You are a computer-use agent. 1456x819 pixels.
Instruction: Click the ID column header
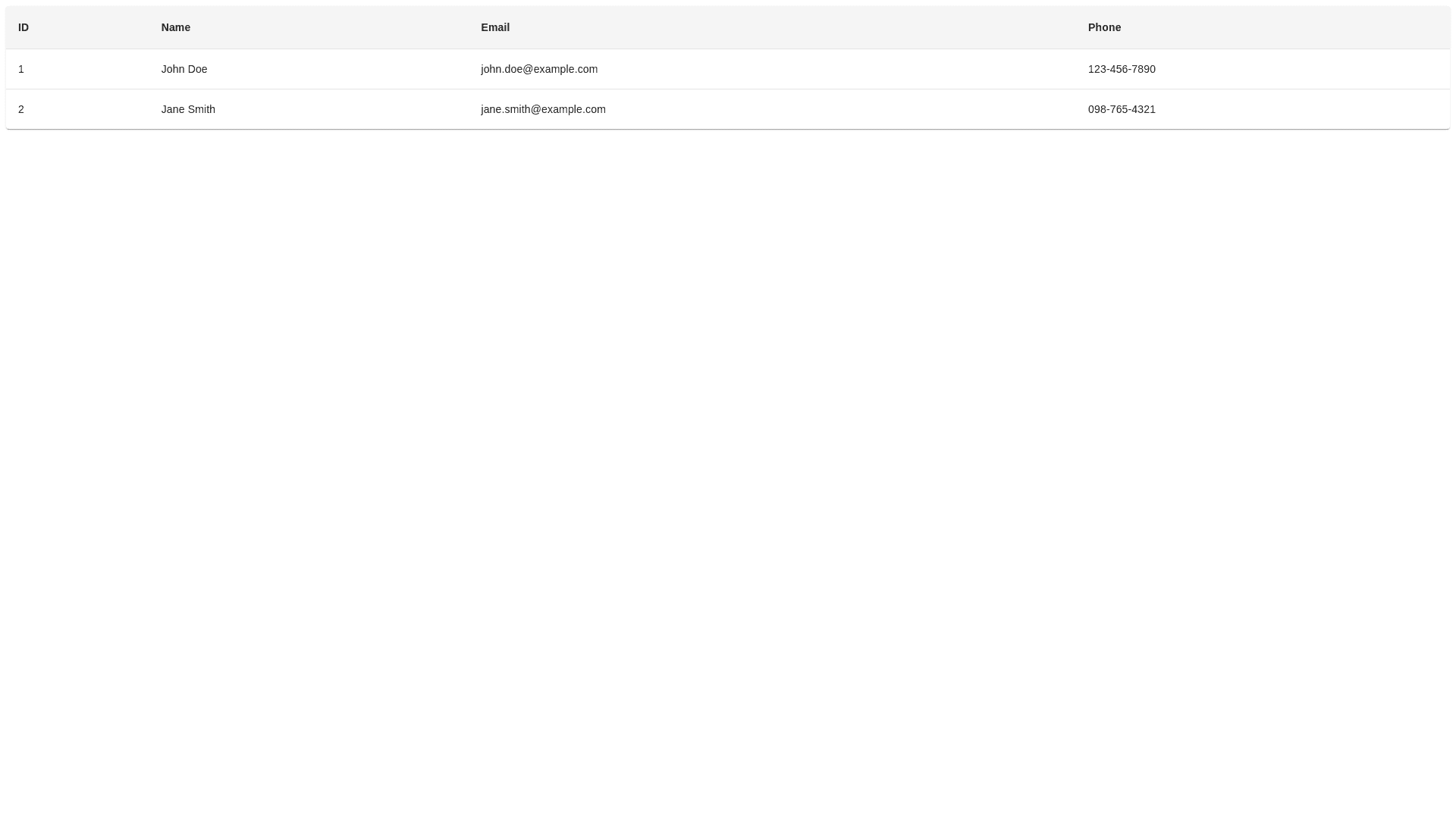pos(24,27)
